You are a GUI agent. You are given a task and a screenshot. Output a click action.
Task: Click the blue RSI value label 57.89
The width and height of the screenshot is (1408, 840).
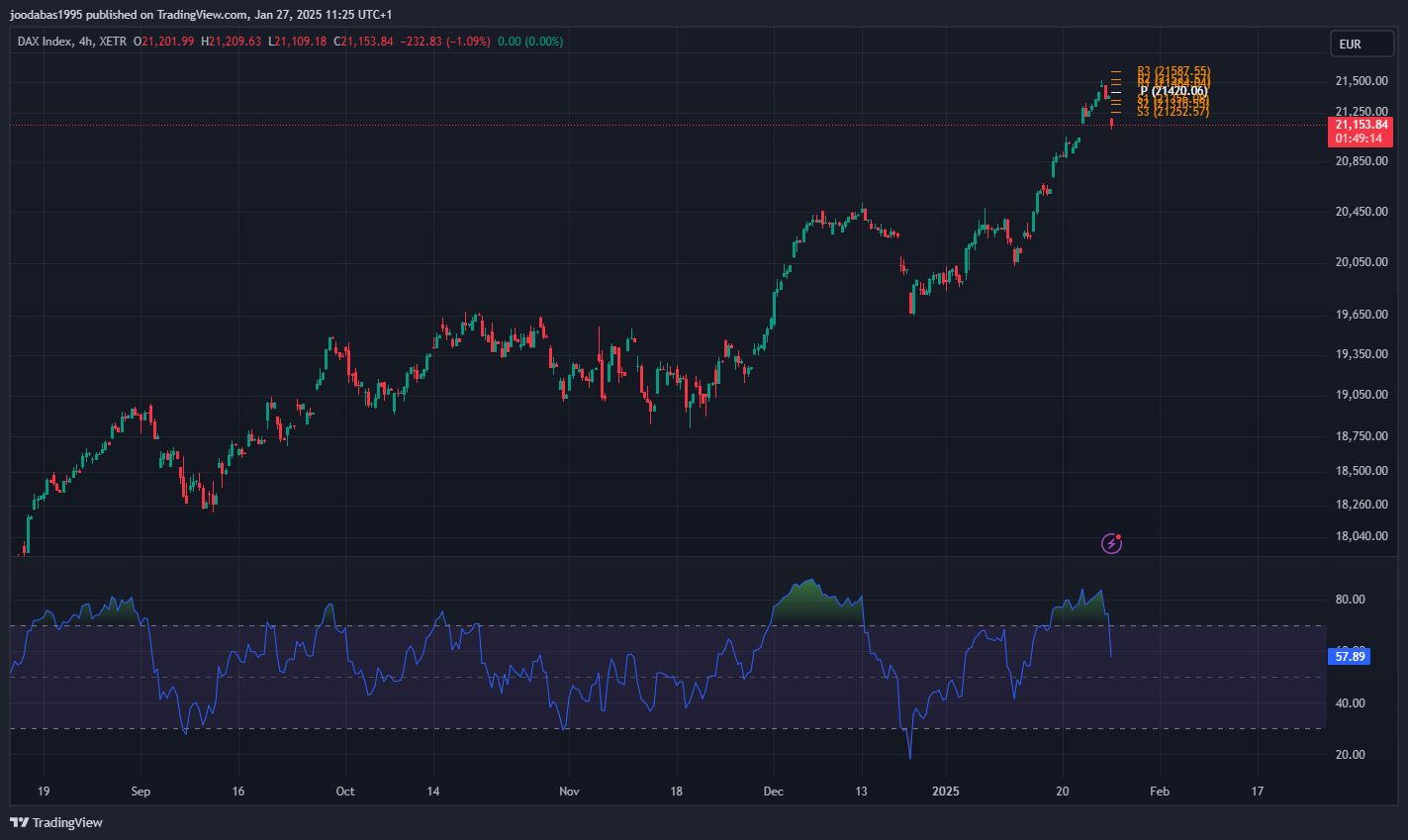pos(1350,656)
